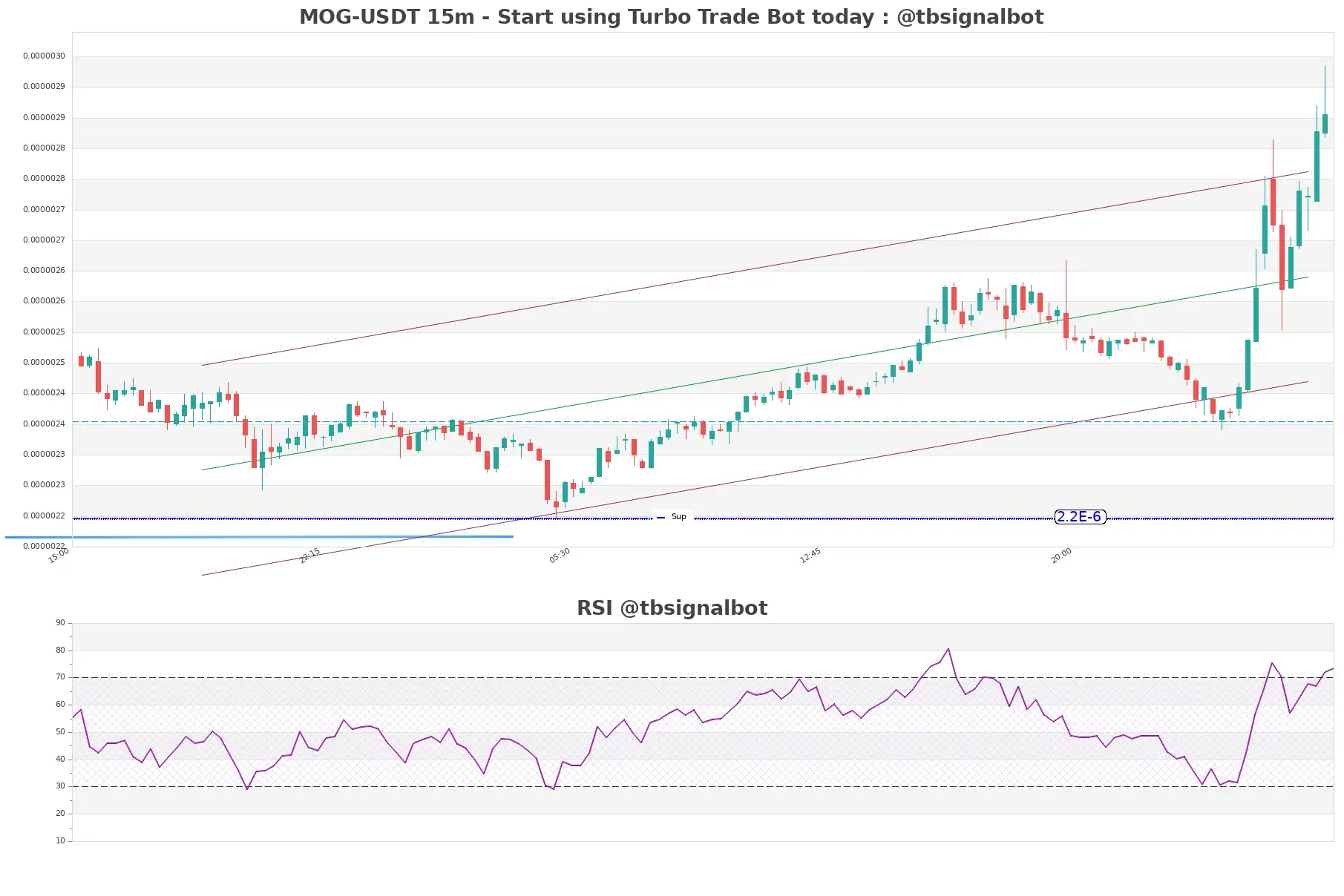Click the 15:00 time axis label
Screen dimensions: 1344x896
(59, 556)
